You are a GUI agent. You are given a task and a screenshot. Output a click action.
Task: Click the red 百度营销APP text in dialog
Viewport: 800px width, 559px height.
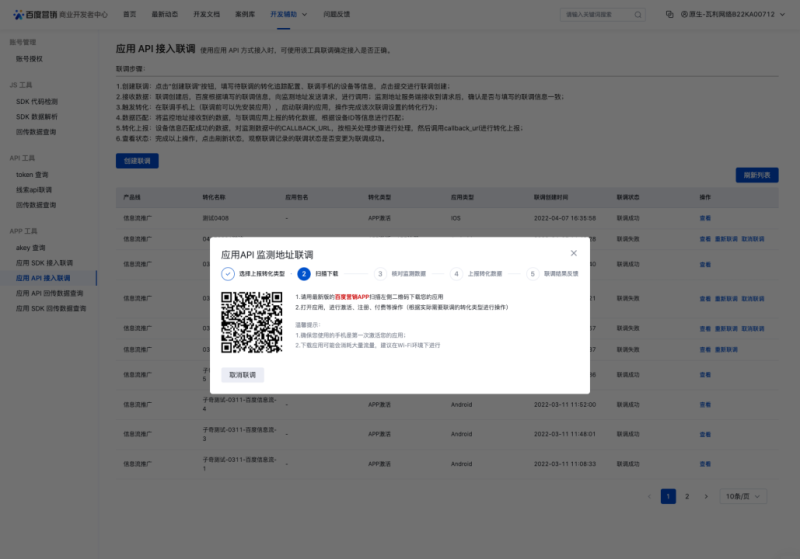click(x=352, y=296)
